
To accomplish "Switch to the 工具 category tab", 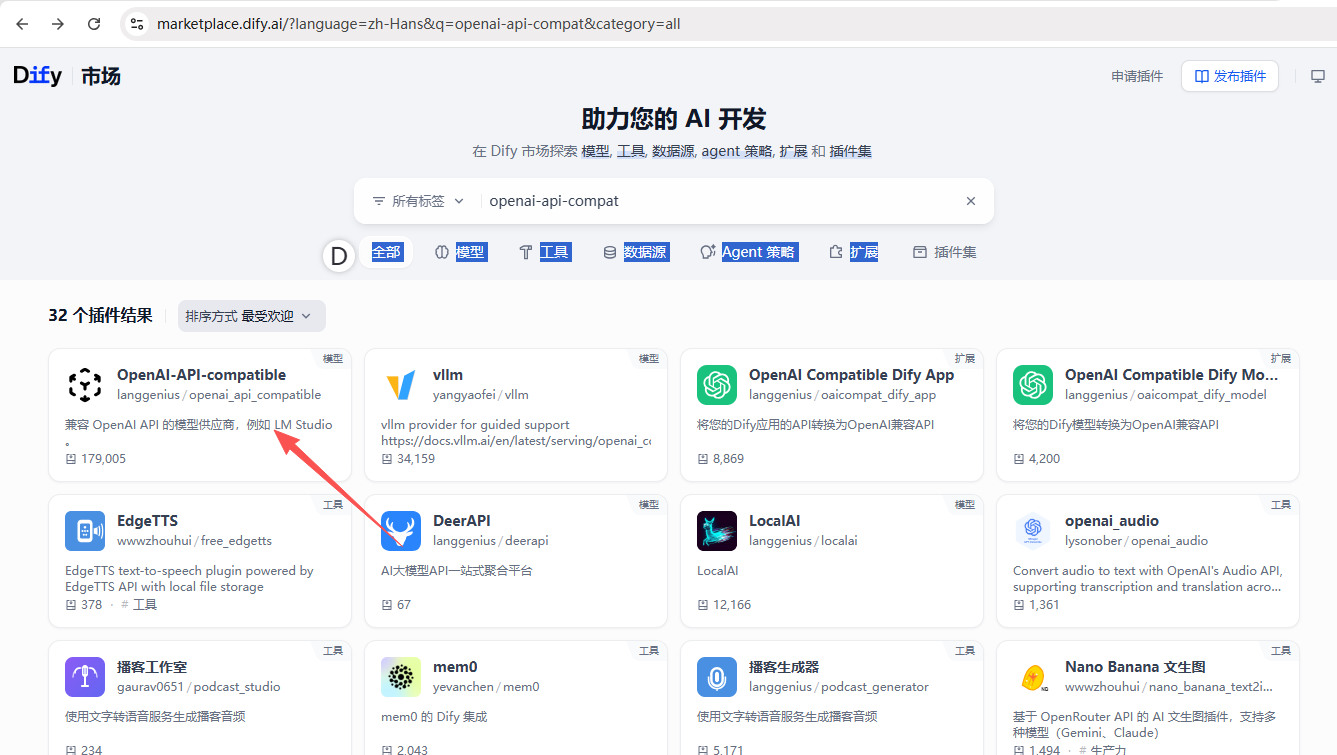I will pos(545,252).
